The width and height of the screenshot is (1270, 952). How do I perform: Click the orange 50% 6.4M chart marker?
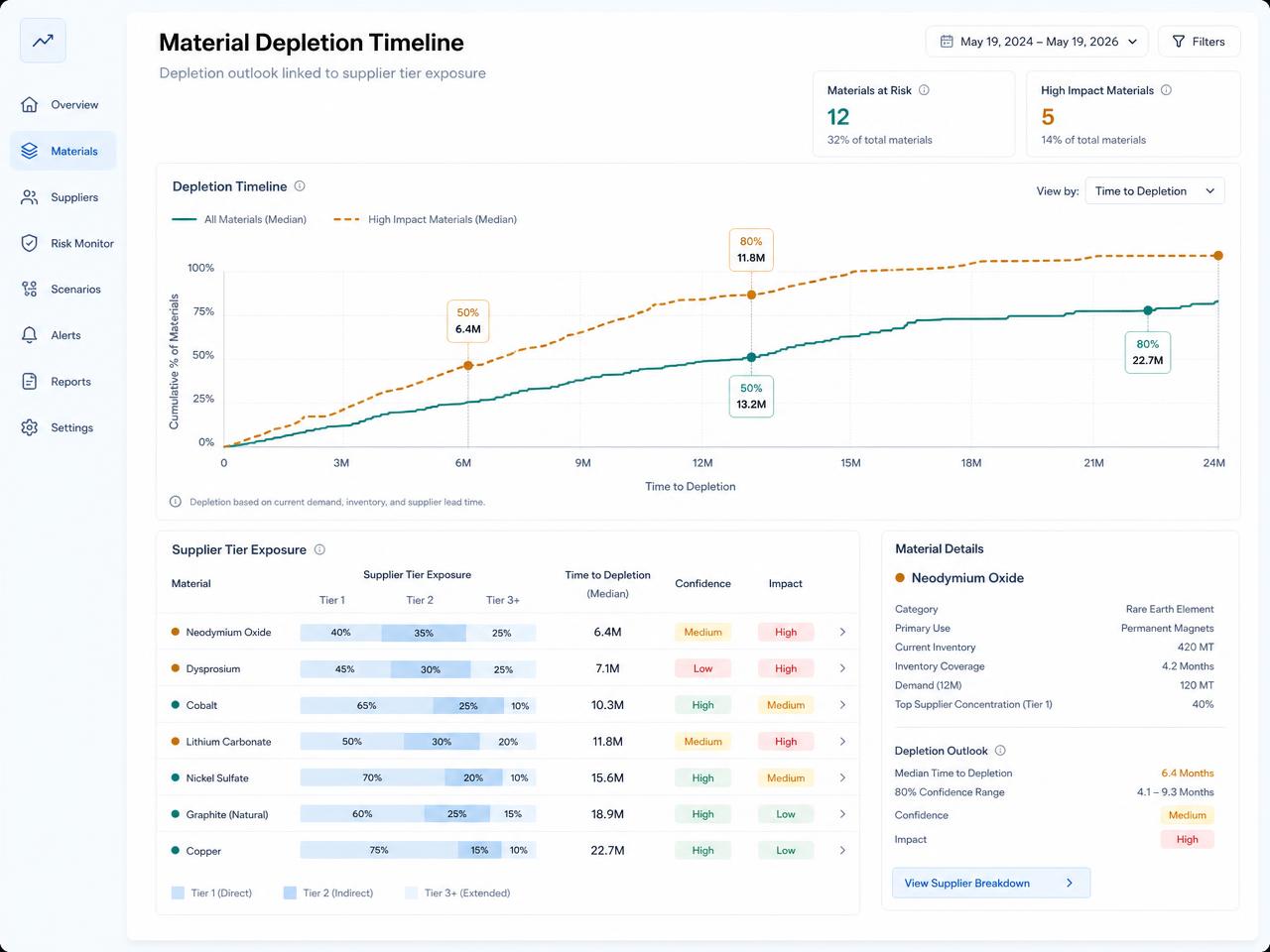click(x=468, y=366)
